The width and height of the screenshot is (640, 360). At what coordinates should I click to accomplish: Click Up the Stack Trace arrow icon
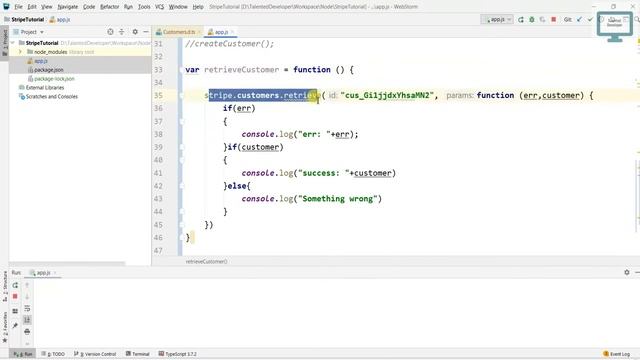[27, 285]
